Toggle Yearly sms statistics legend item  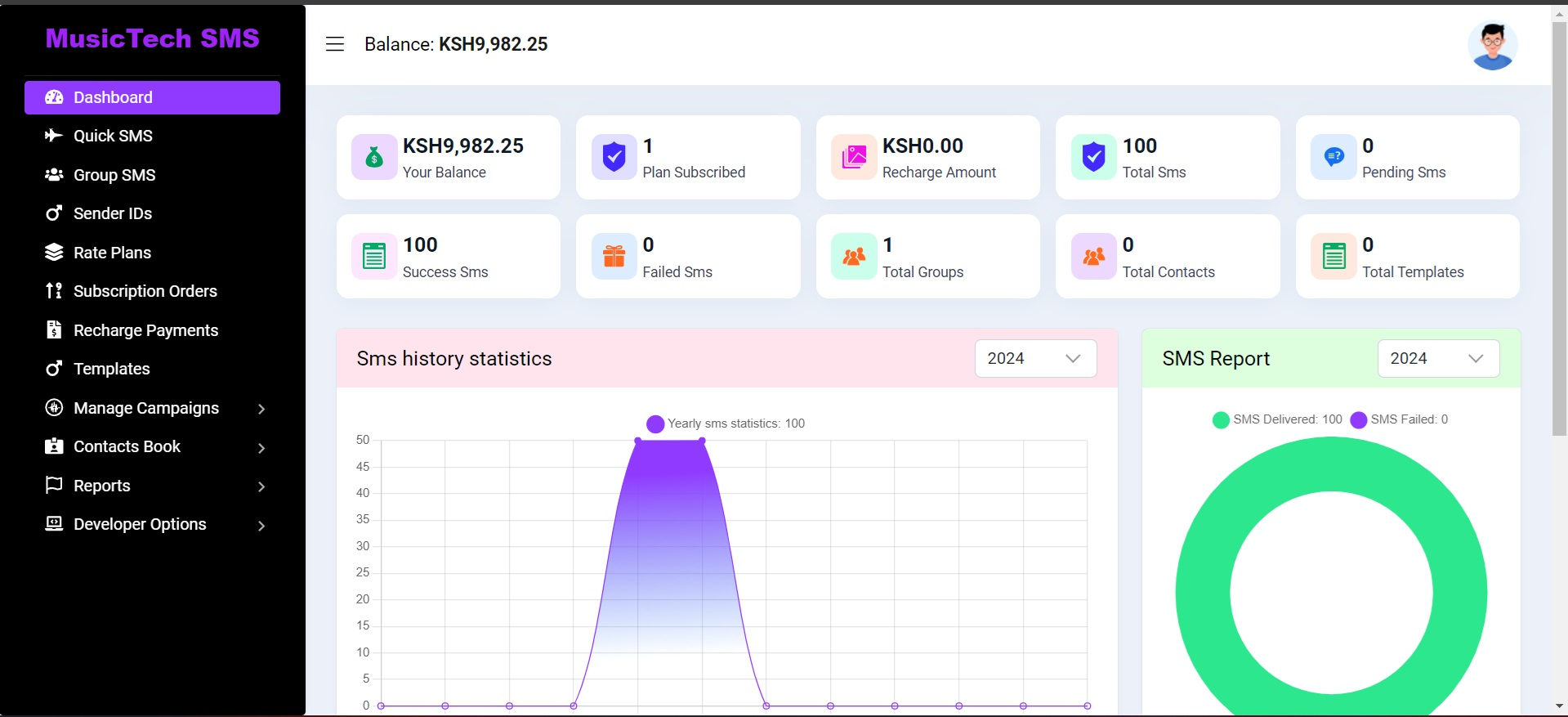tap(725, 423)
